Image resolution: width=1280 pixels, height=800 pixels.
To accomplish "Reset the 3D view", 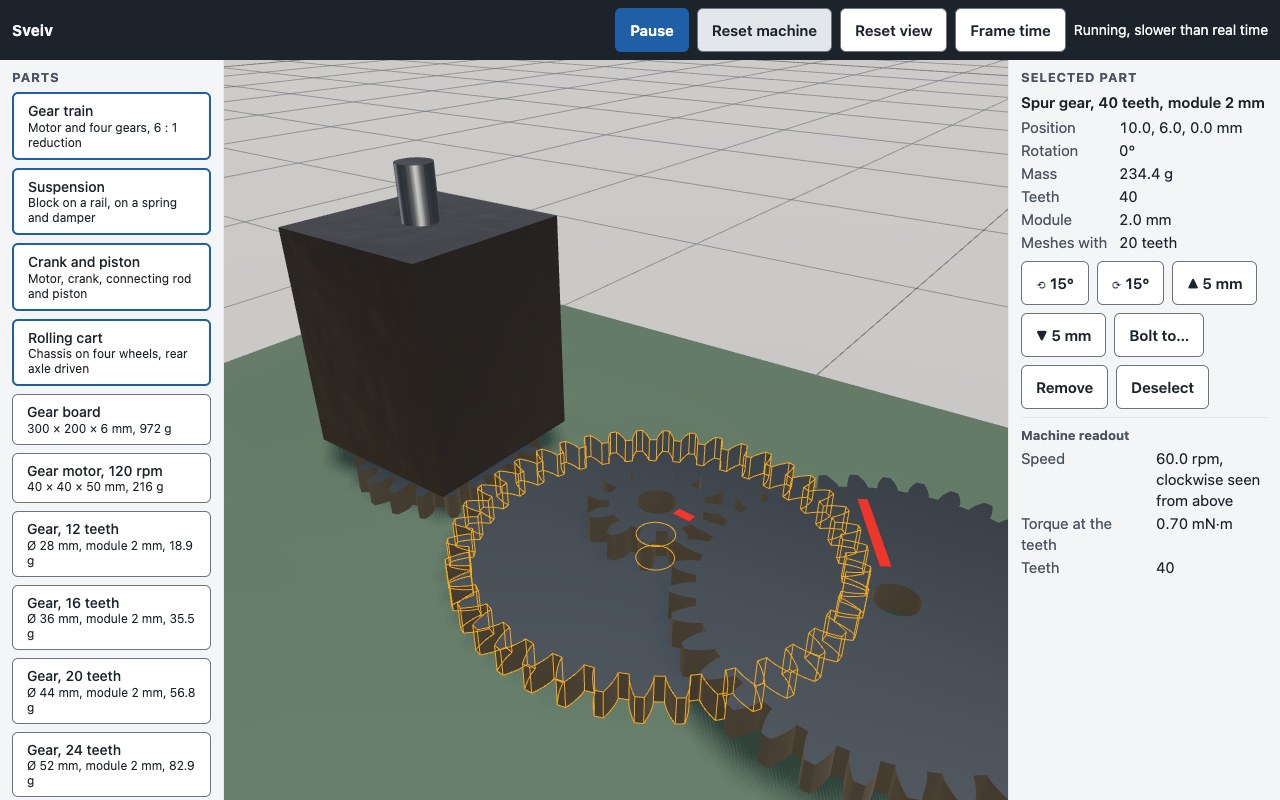I will pyautogui.click(x=894, y=30).
